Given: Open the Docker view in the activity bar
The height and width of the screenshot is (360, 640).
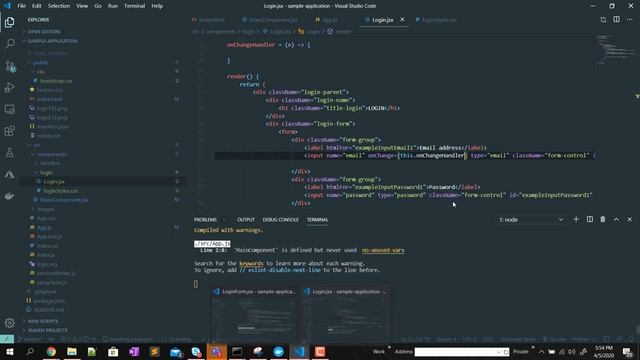Looking at the screenshot, I should click(9, 196).
